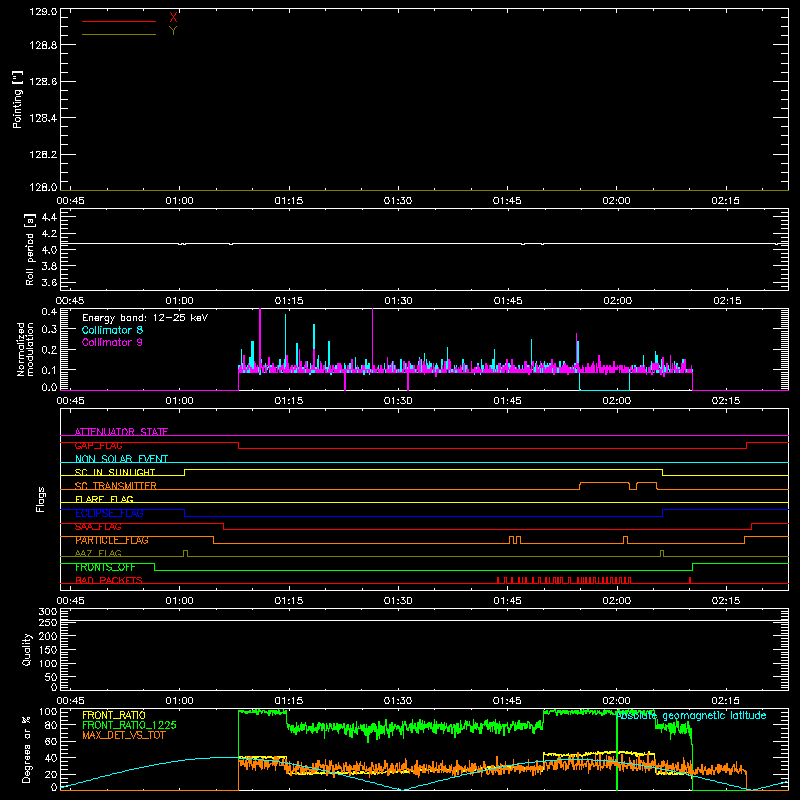
Task: Click the Pointing axis title
Action: [x=18, y=100]
